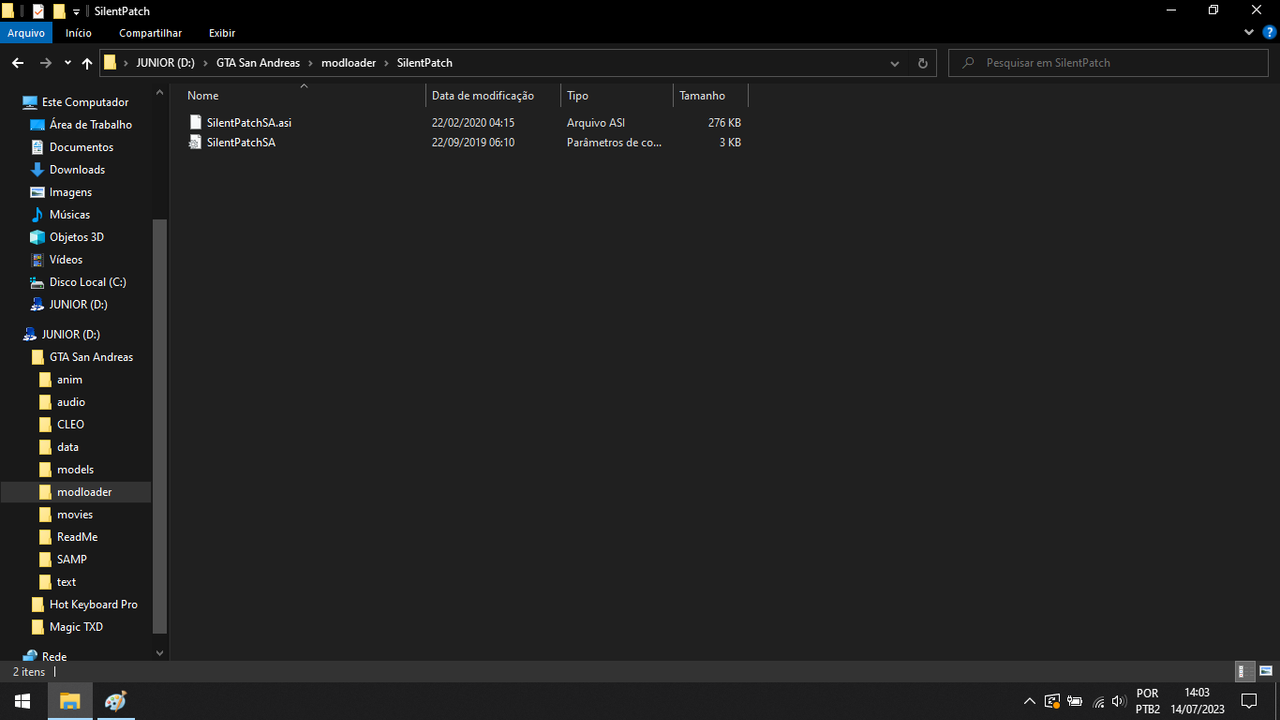Screen dimensions: 1280x720
Task: Switch to details view layout
Action: (1244, 671)
